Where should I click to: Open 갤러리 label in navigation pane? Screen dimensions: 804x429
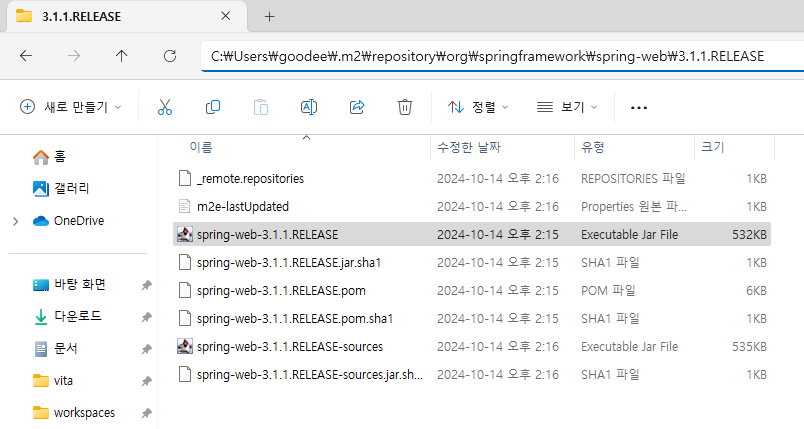[x=71, y=188]
